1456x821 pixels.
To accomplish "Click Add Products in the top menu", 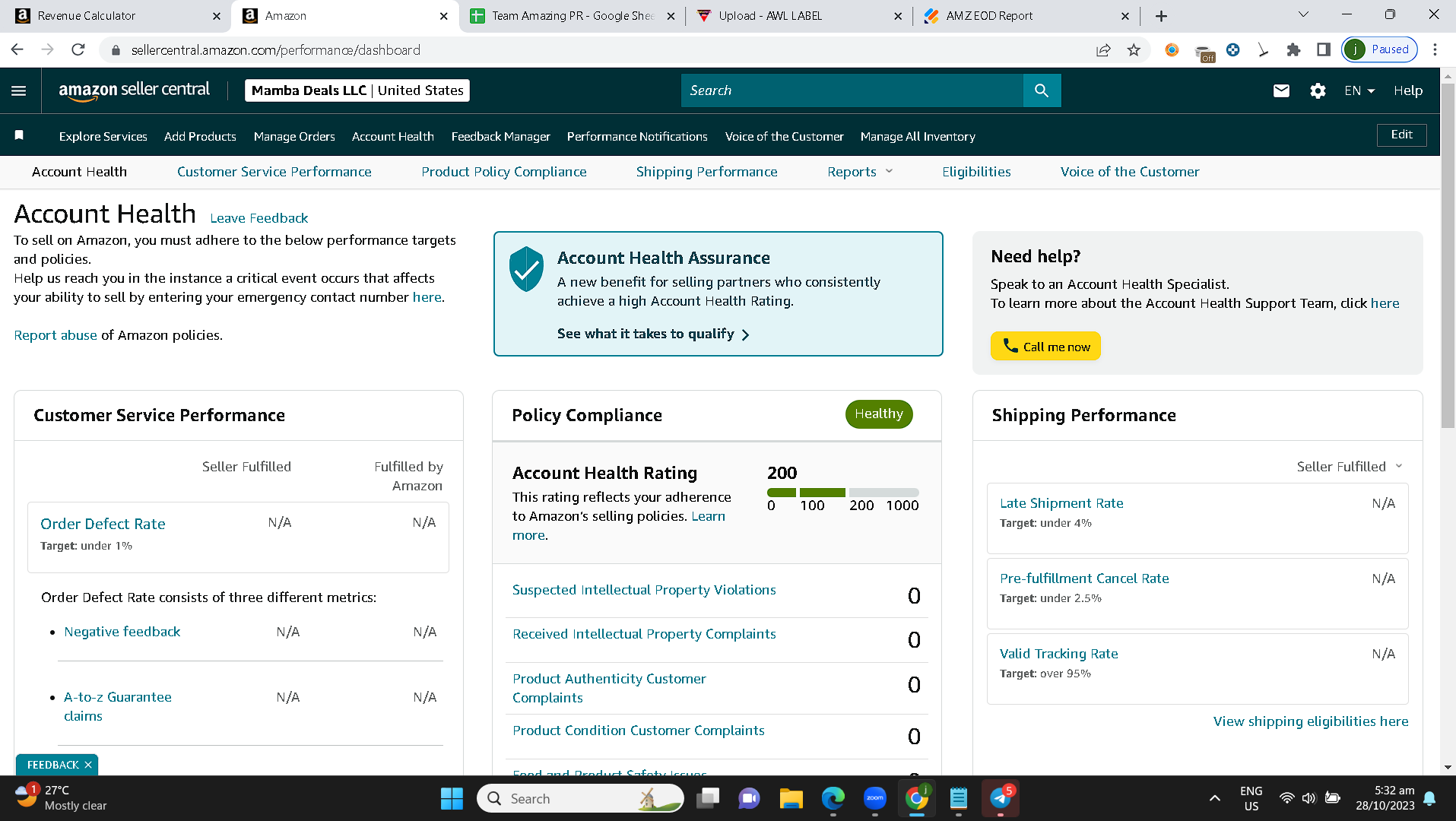I will coord(200,136).
